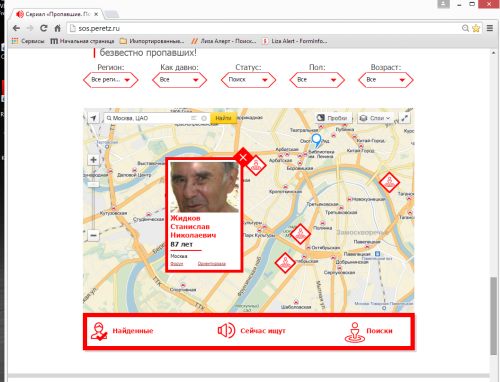Zoom out the map with minus button

point(93,235)
